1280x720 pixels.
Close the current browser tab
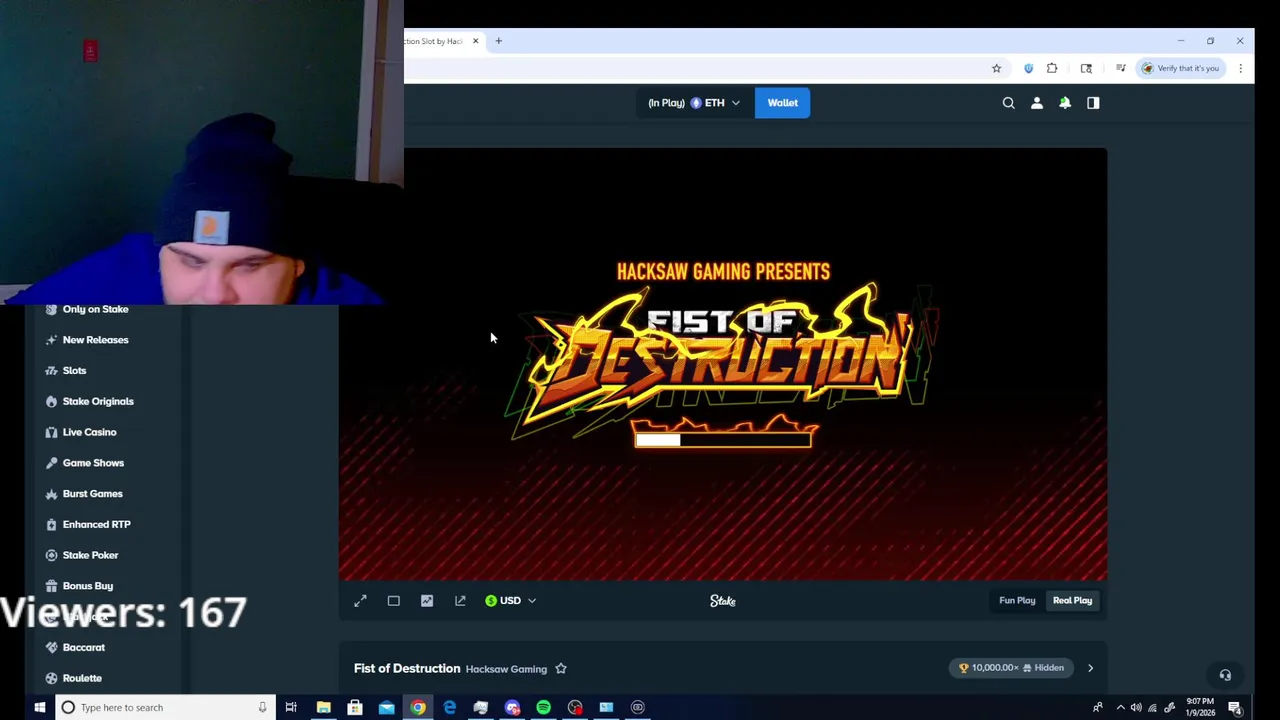(475, 41)
